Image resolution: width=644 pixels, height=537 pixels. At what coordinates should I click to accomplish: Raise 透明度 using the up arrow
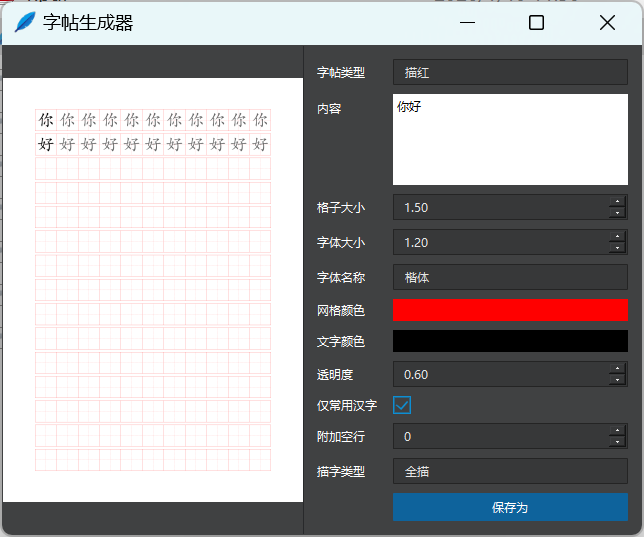(x=618, y=369)
